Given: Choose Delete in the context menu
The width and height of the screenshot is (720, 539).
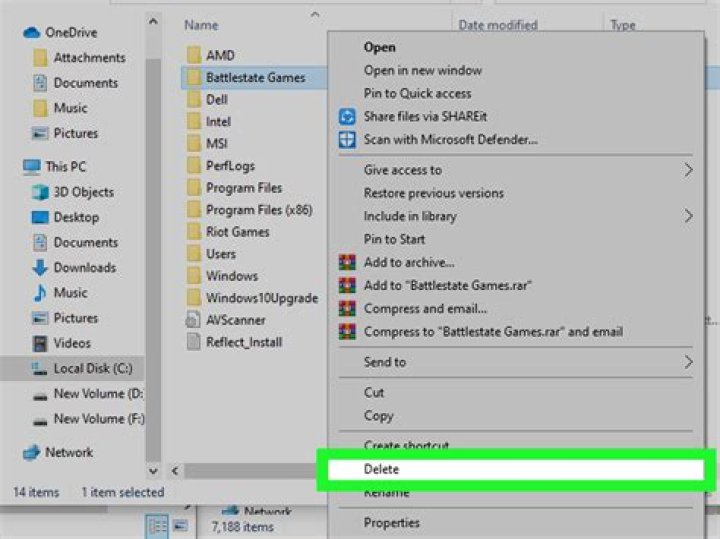Looking at the screenshot, I should (516, 470).
